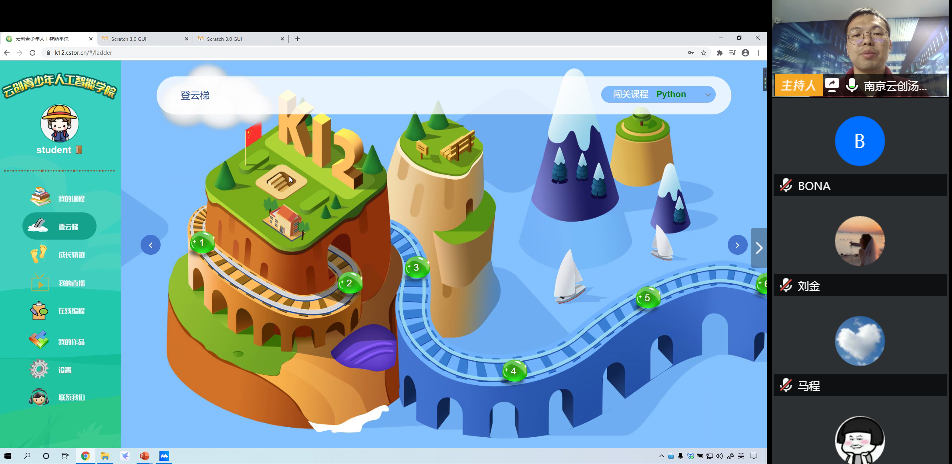Open a new browser tab with plus
The height and width of the screenshot is (464, 952).
[x=297, y=38]
